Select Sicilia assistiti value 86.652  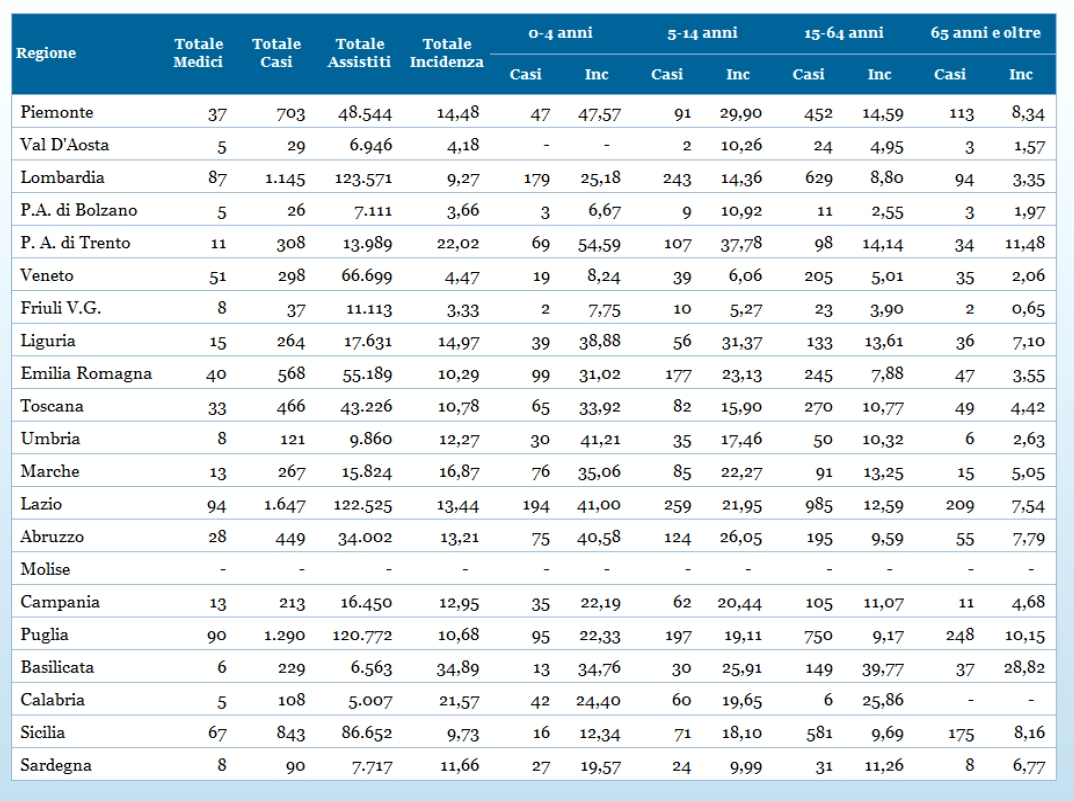(x=367, y=734)
